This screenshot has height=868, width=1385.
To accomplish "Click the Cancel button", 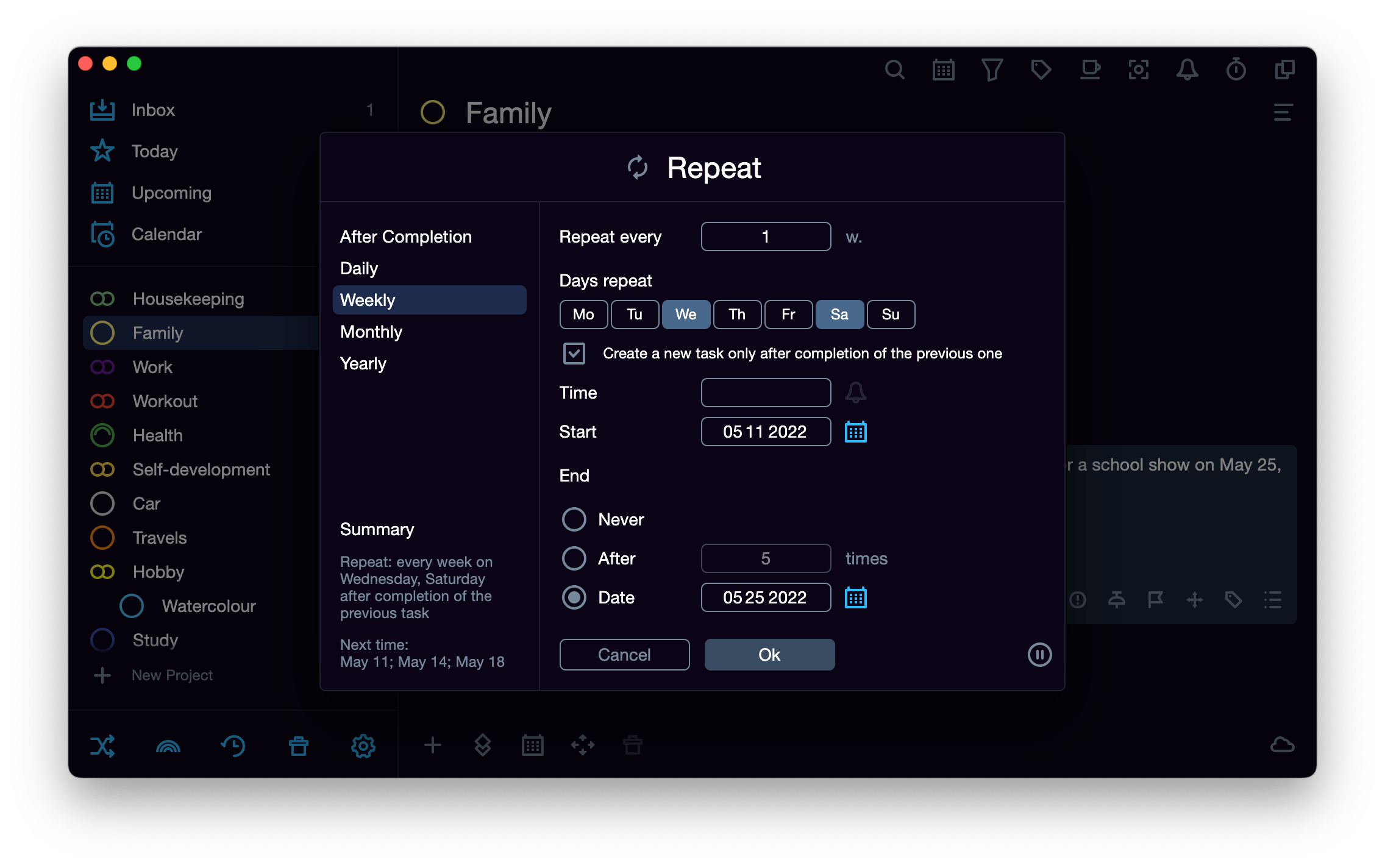I will tap(624, 655).
